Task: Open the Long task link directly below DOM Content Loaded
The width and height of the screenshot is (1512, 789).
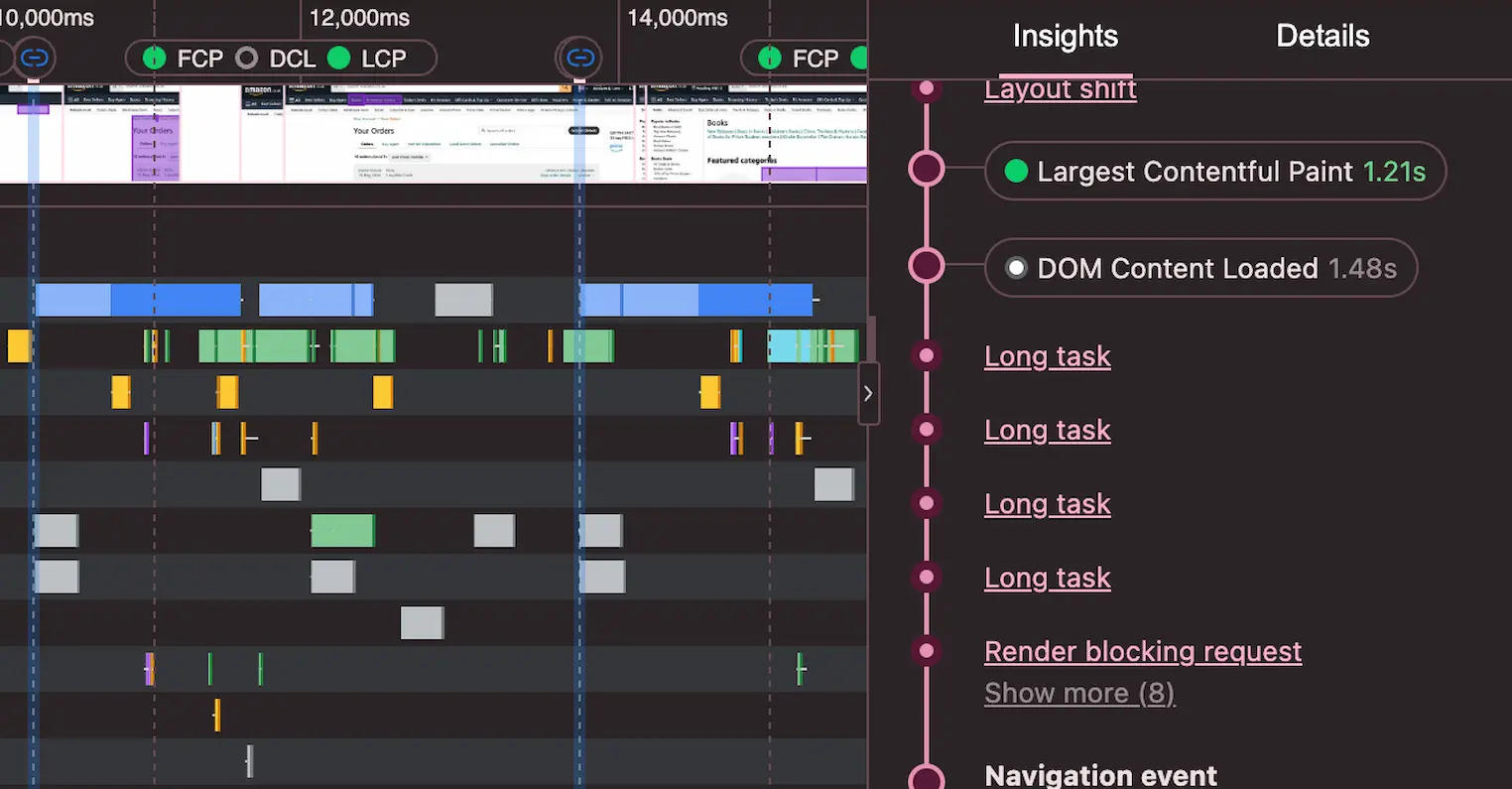Action: [1047, 356]
